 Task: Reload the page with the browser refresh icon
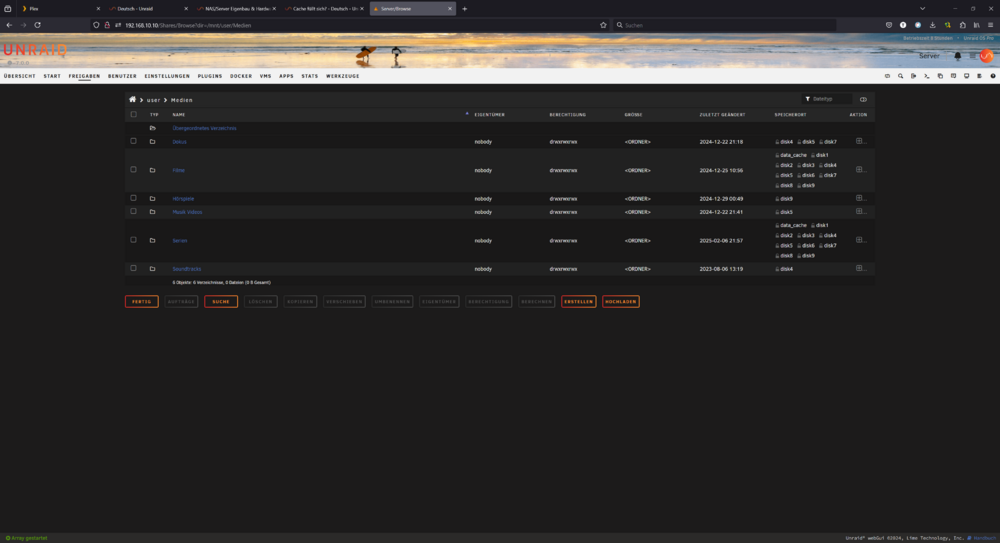(x=38, y=25)
